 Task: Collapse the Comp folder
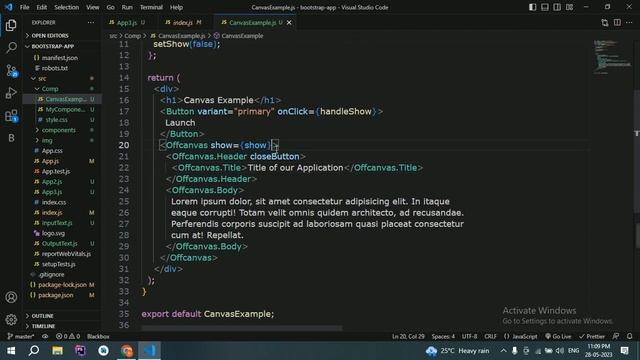pyautogui.click(x=50, y=89)
